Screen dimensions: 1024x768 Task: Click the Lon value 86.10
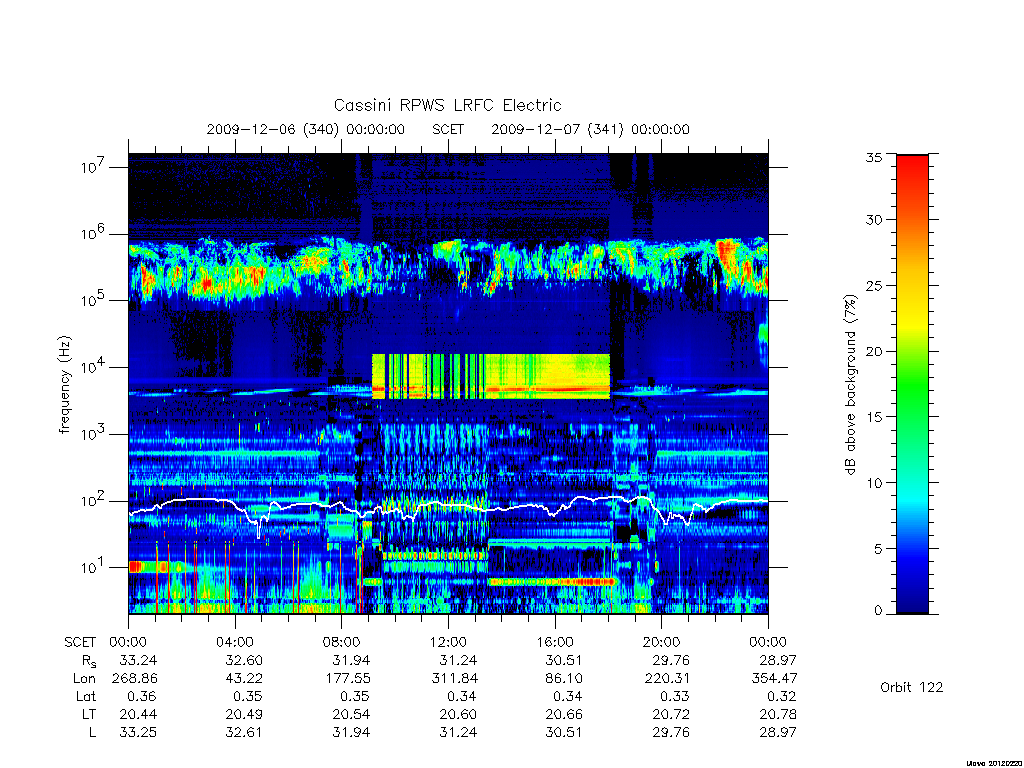[x=564, y=679]
